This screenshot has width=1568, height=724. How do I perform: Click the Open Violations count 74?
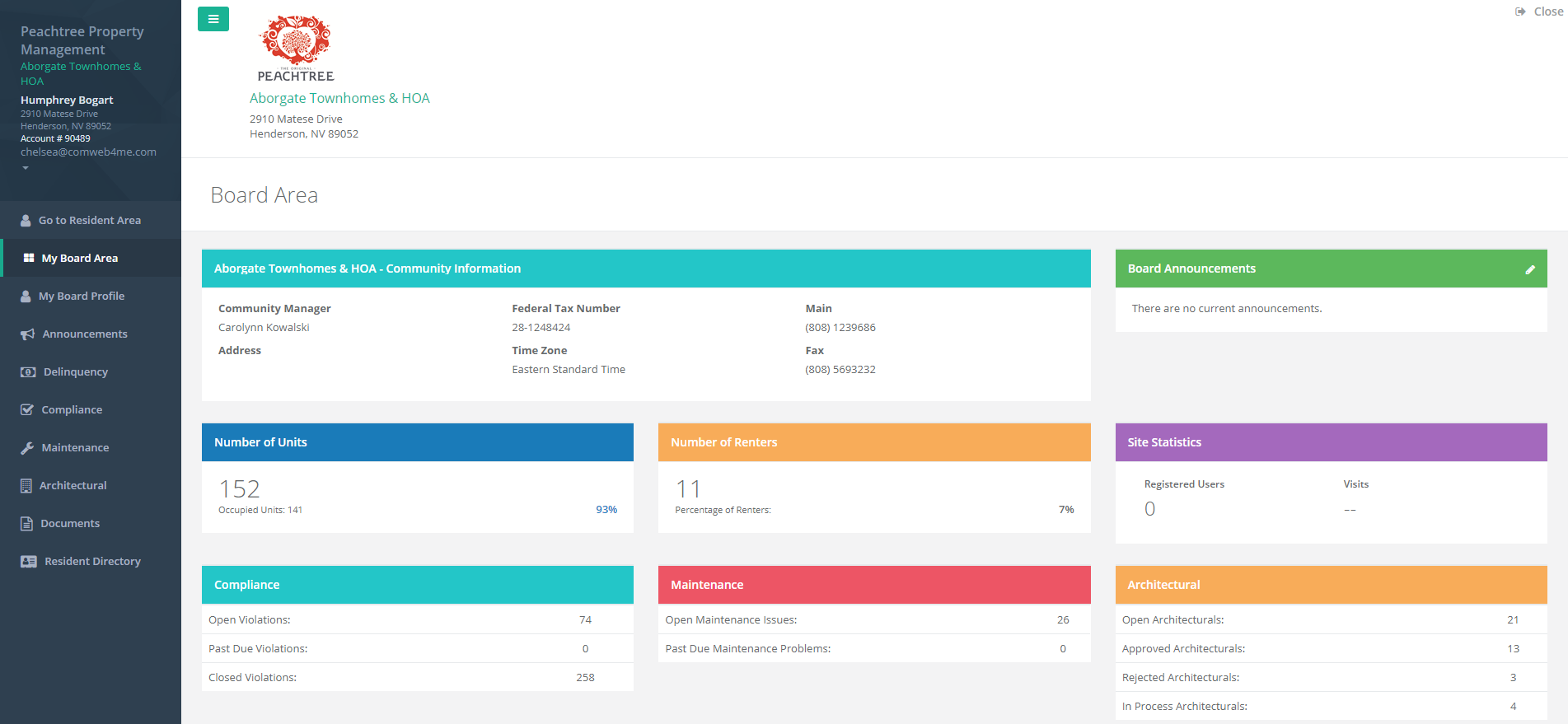(x=585, y=620)
